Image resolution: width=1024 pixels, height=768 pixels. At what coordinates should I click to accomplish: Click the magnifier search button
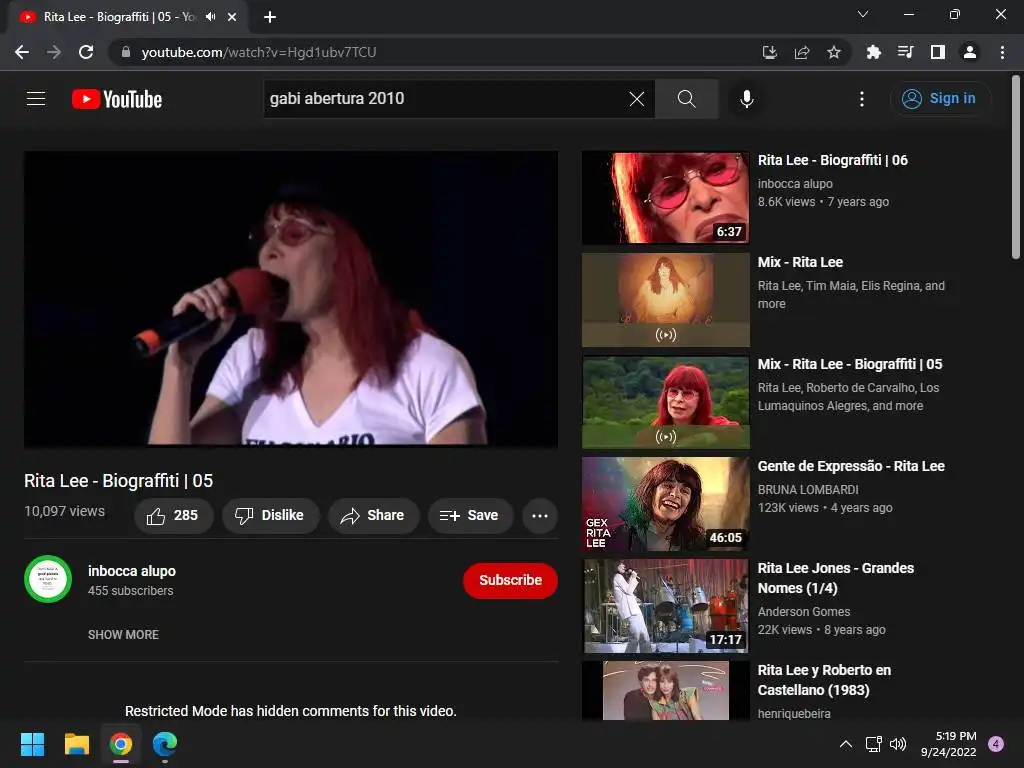pyautogui.click(x=686, y=99)
